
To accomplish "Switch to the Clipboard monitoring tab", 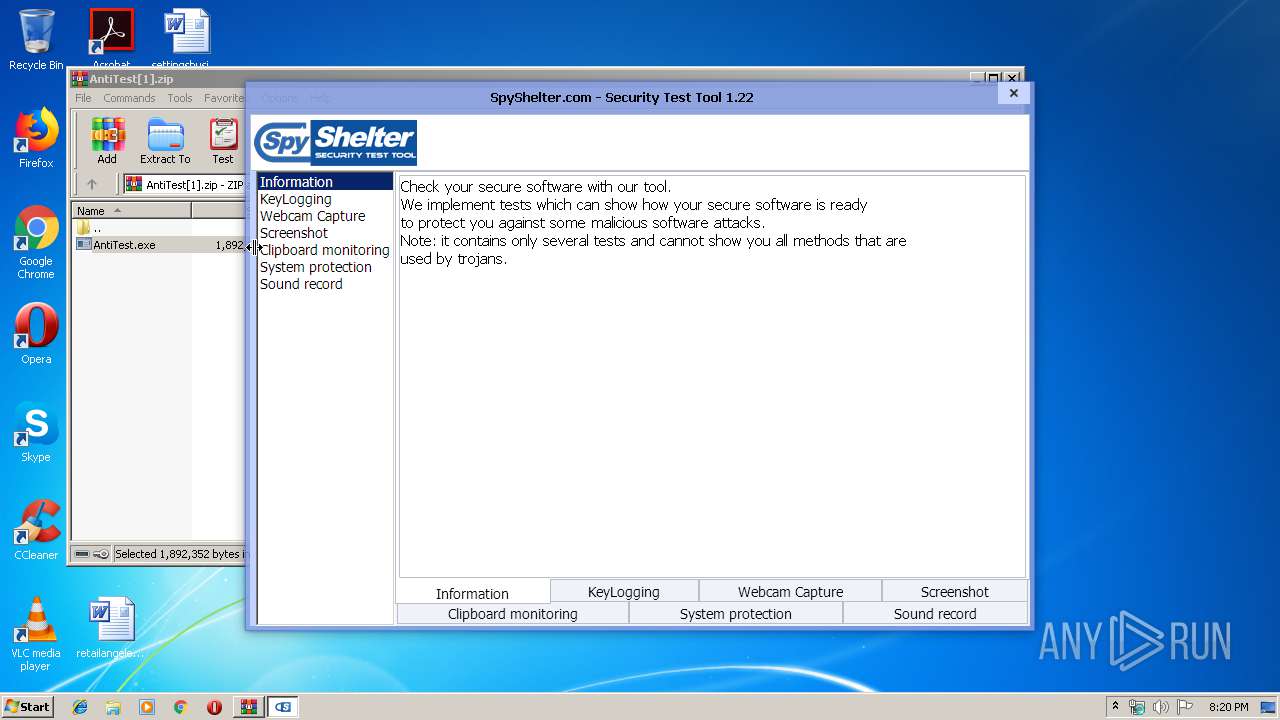I will coord(513,613).
